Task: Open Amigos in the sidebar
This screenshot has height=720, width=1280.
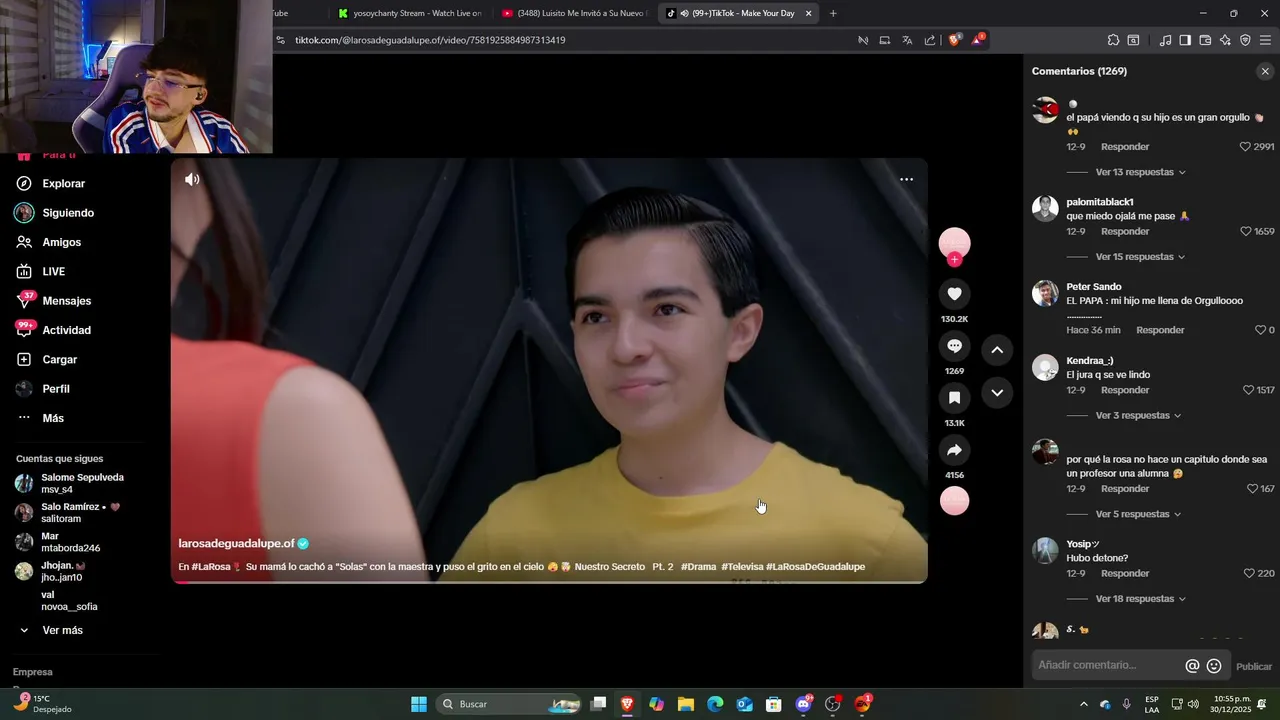Action: coord(61,242)
